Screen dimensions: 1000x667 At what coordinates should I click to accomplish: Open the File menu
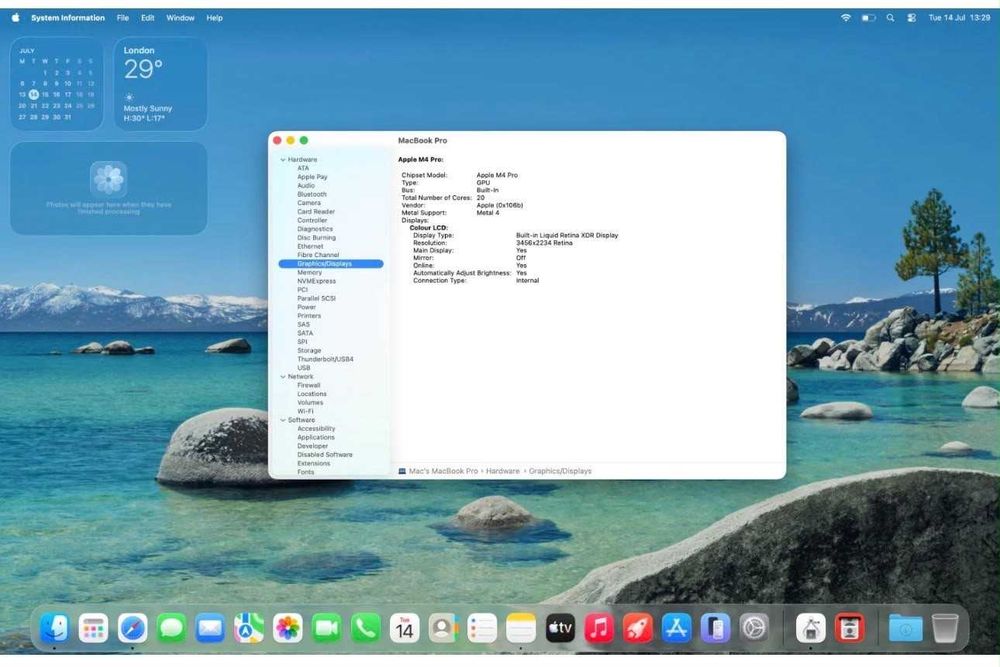pos(122,18)
